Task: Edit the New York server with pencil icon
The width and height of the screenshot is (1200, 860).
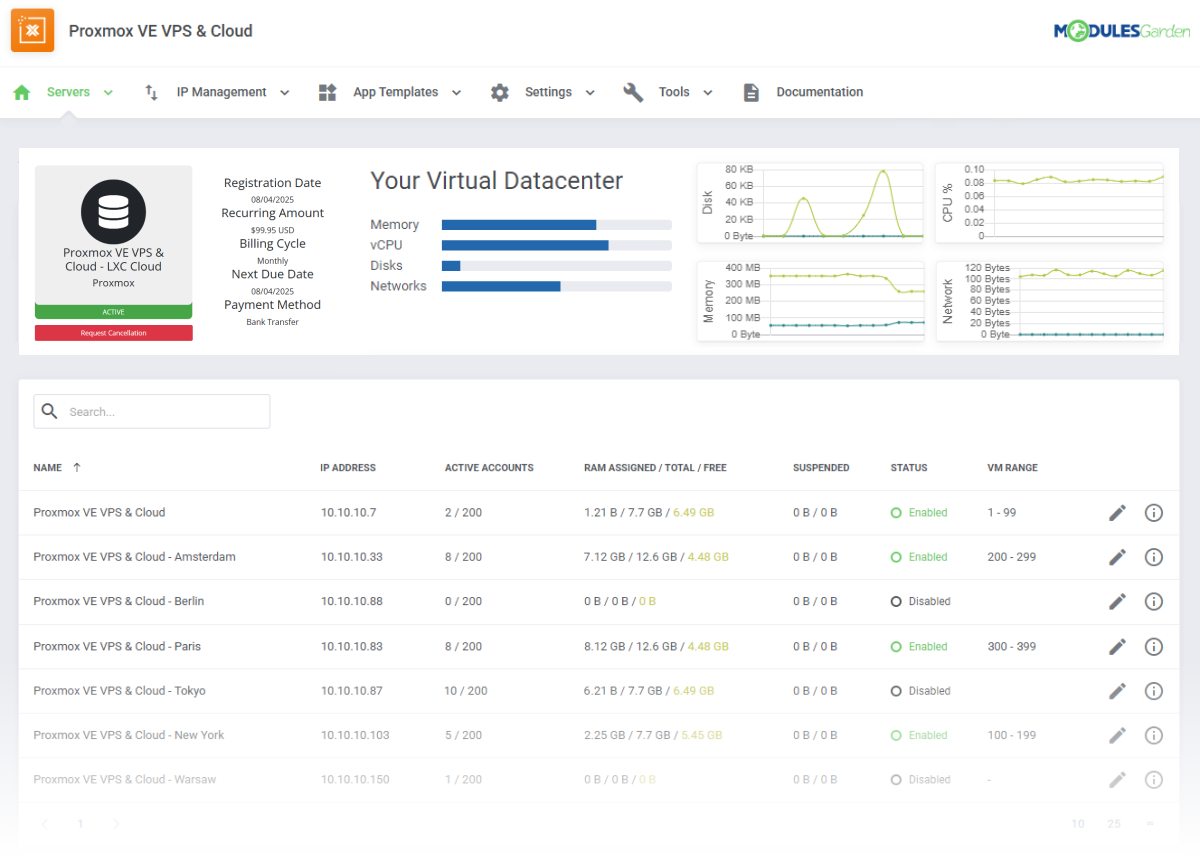Action: click(1117, 735)
